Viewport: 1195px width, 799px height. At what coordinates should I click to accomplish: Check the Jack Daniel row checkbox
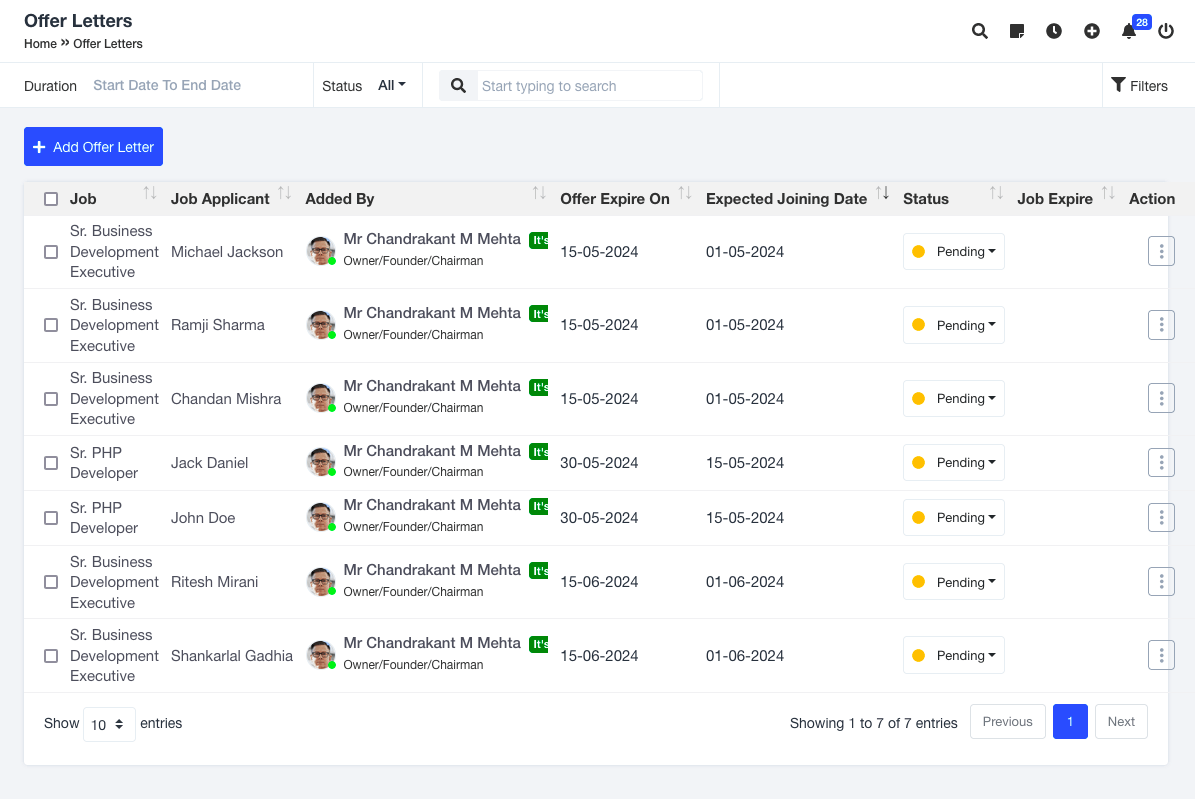(51, 463)
